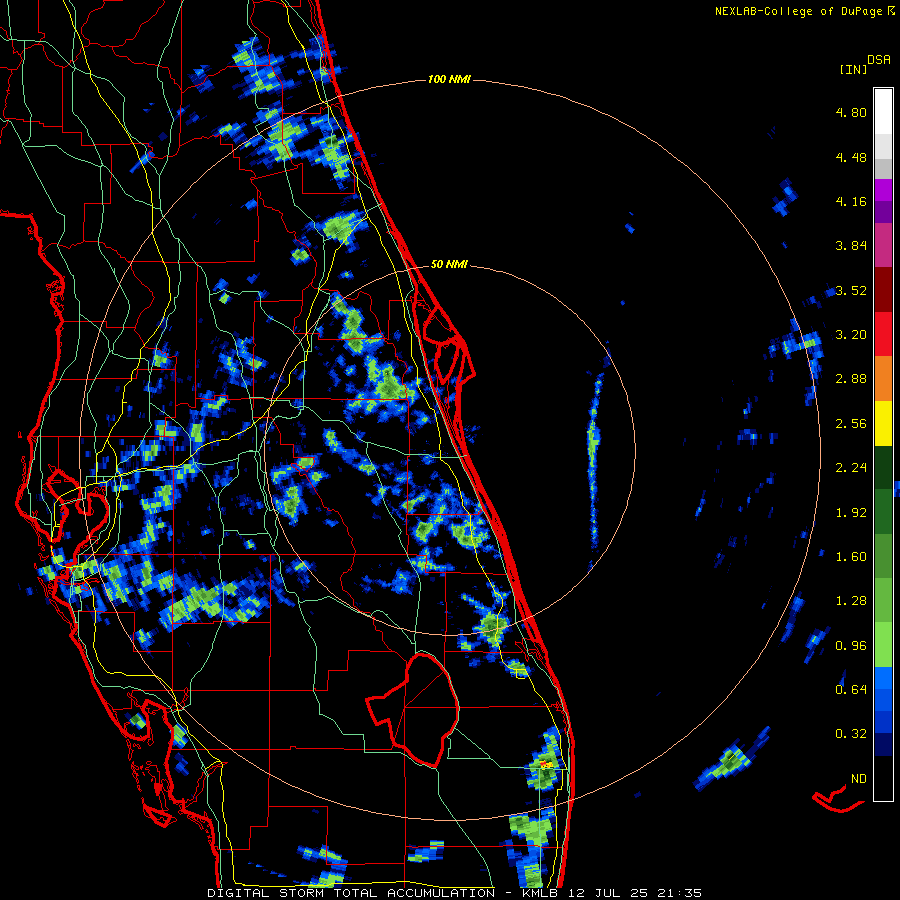
Task: Click the 50 NMI range ring label
Action: click(x=449, y=265)
